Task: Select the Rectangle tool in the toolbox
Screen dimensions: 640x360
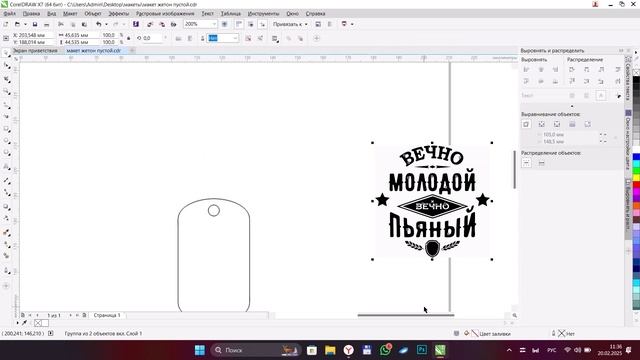Action: coord(6,129)
